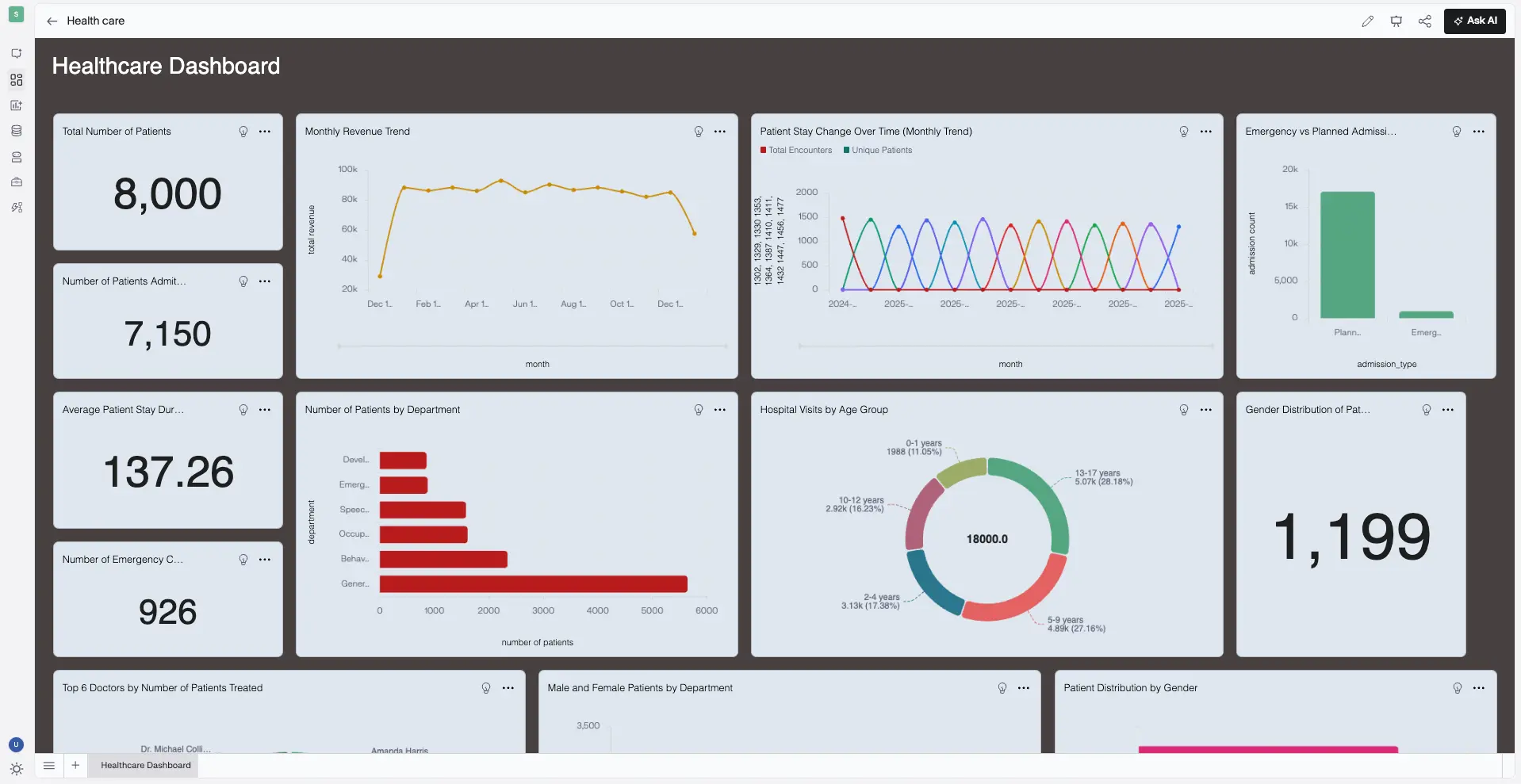Viewport: 1521px width, 784px height.
Task: Show insights for Number of Emergency C card
Action: tap(243, 560)
